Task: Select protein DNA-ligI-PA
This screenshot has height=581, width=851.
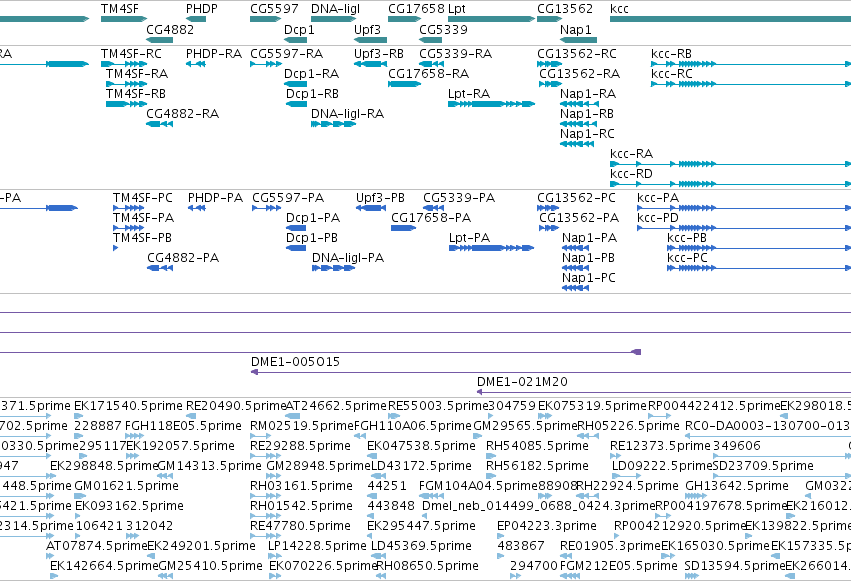Action: pyautogui.click(x=334, y=269)
